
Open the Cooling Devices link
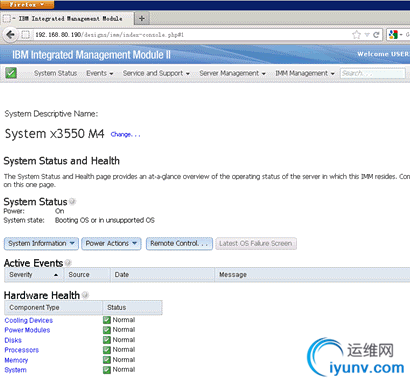click(29, 320)
